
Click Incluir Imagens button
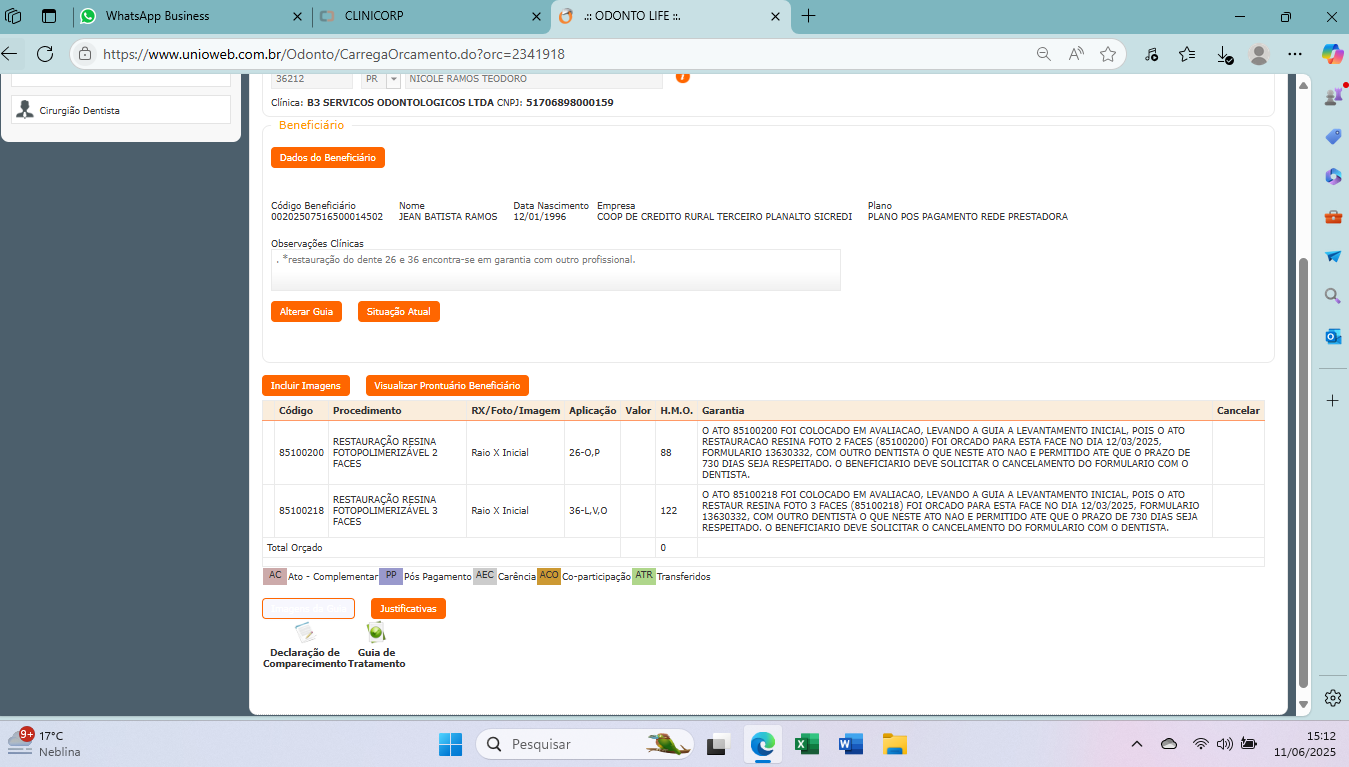pos(306,385)
